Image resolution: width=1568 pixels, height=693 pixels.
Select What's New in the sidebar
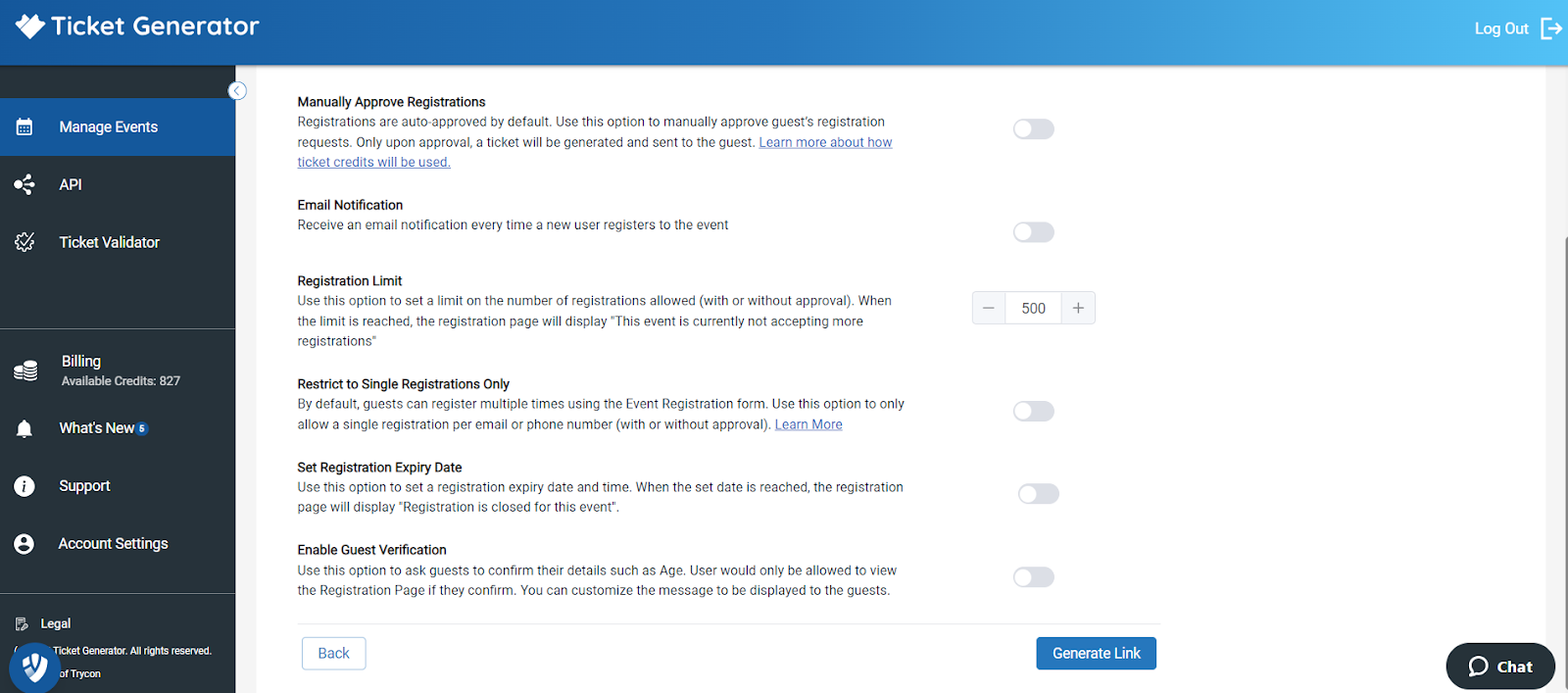pos(118,428)
